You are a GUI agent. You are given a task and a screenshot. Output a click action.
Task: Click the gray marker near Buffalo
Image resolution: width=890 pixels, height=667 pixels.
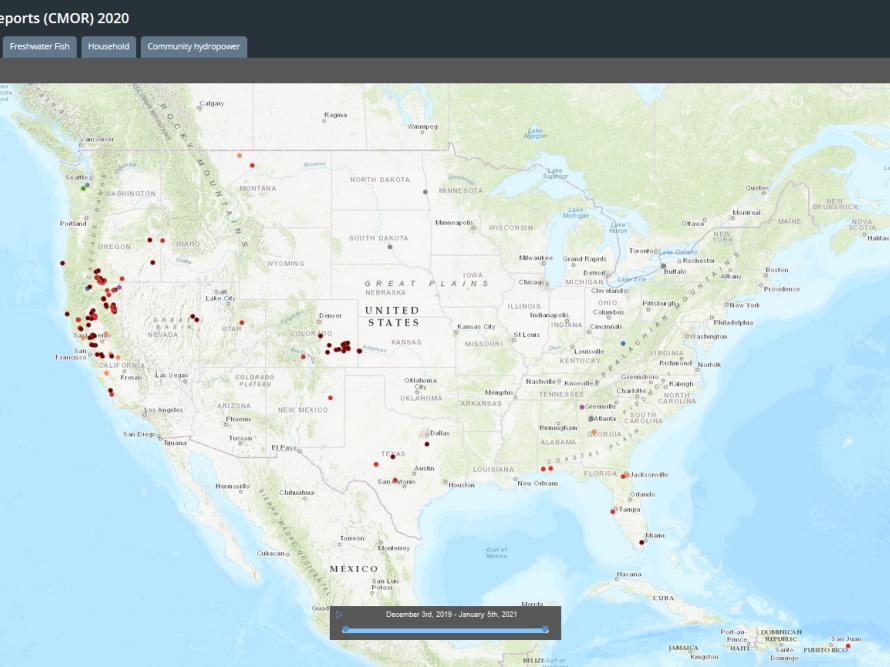pyautogui.click(x=663, y=266)
